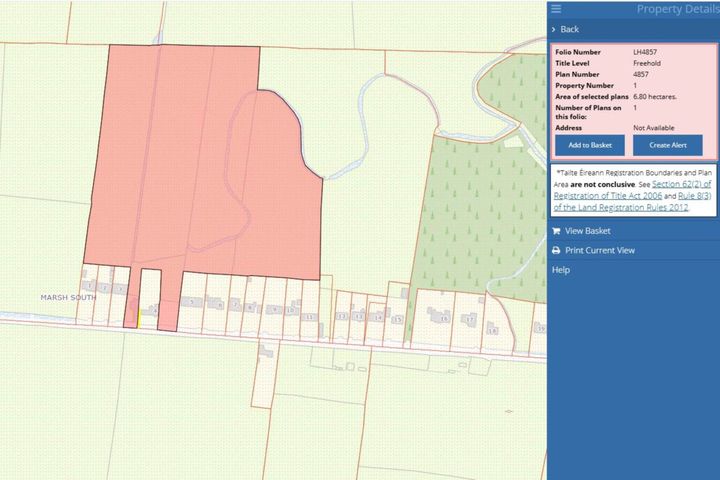Select house plot number 16 on map

click(434, 318)
